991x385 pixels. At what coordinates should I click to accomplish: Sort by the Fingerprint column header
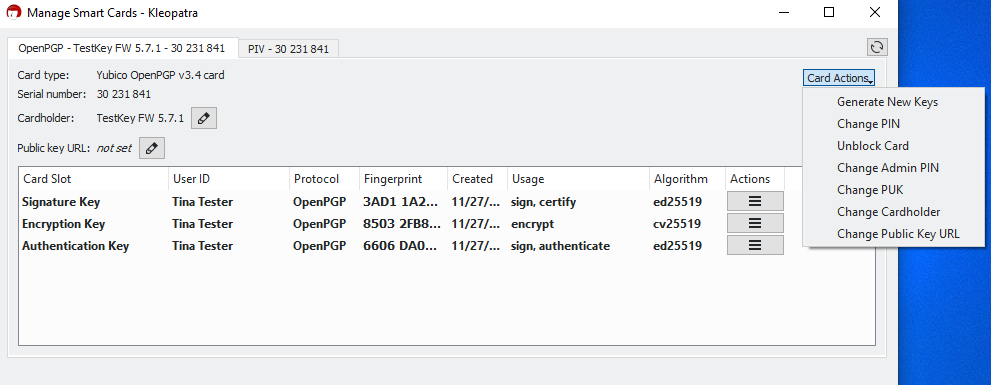[403, 179]
